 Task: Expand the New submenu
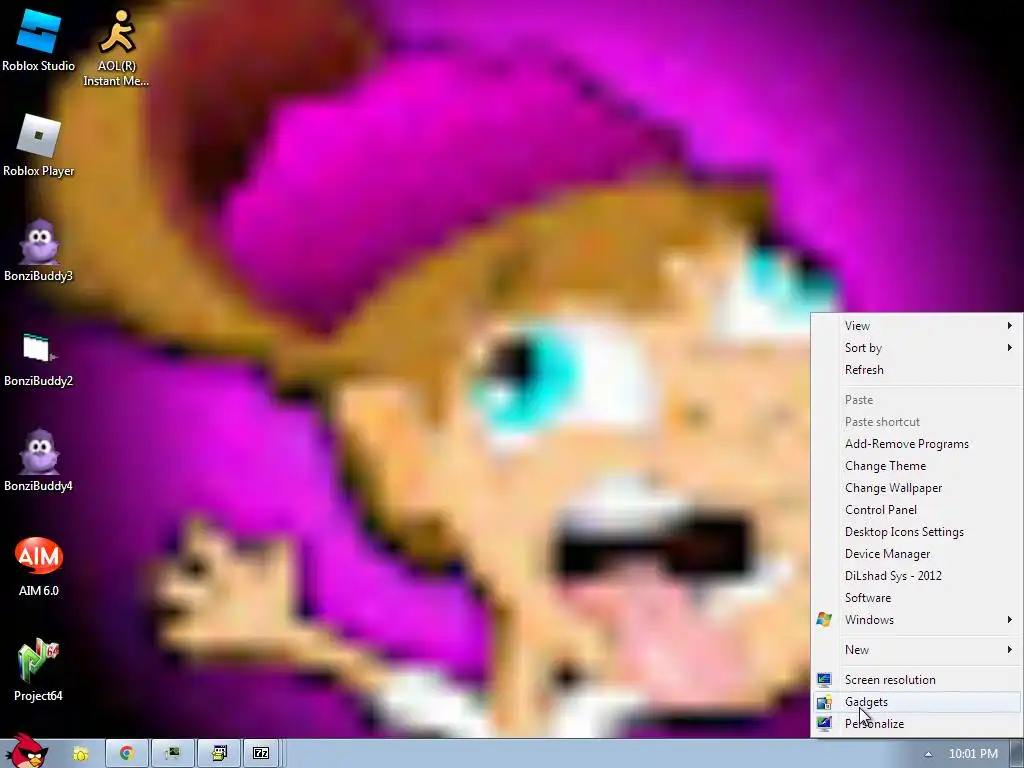916,650
